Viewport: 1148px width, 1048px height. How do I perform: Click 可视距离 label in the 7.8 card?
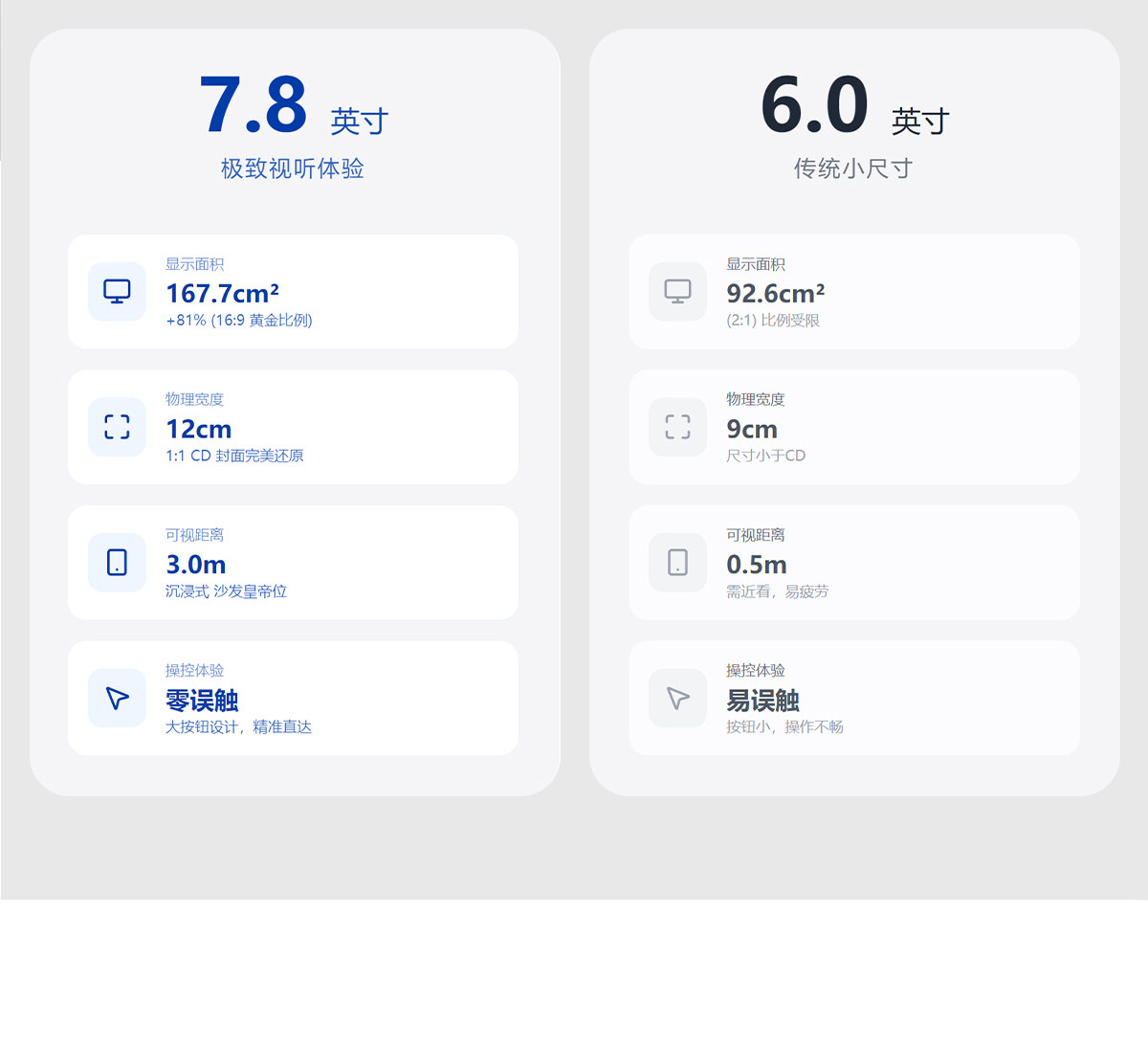[195, 535]
